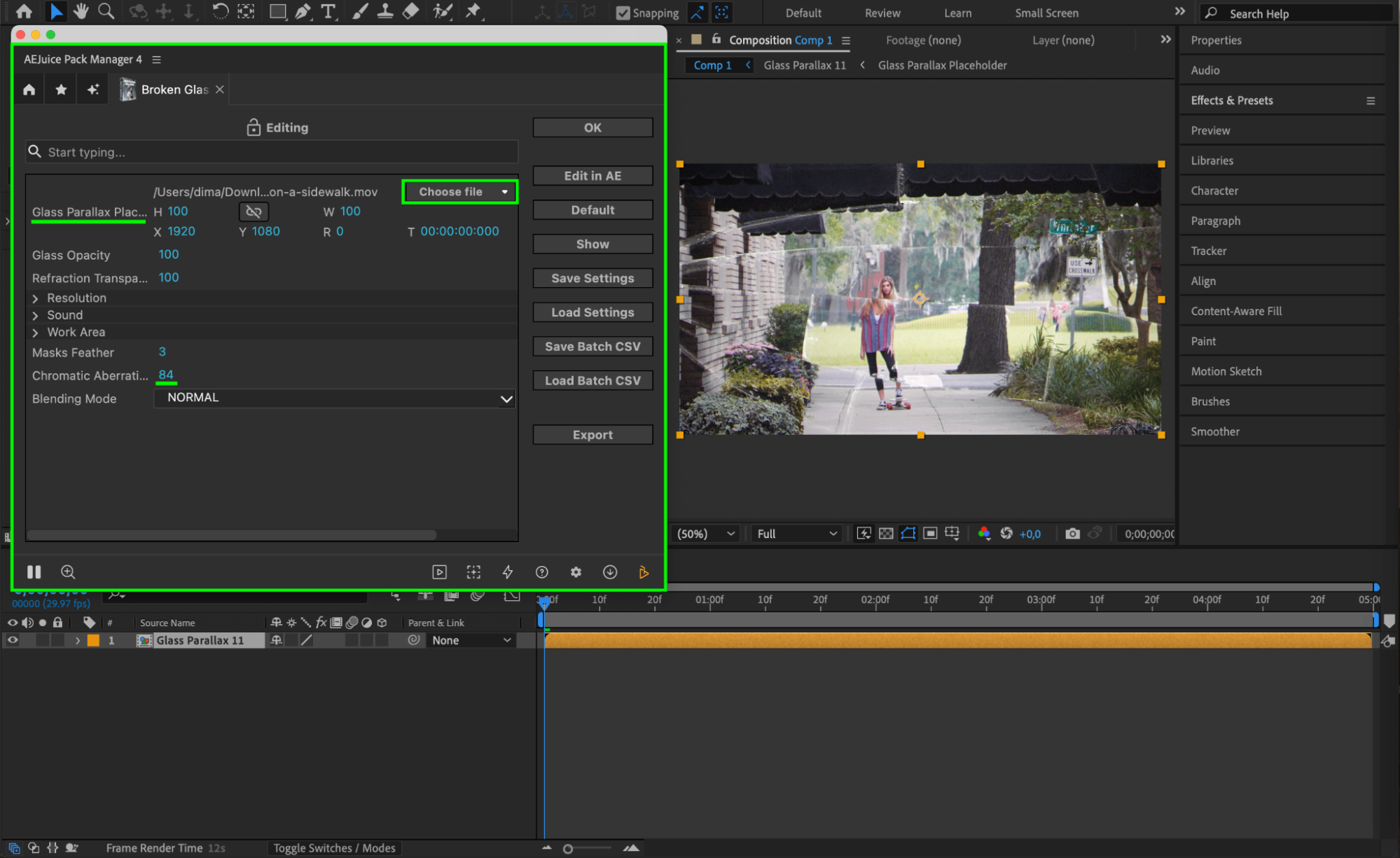The height and width of the screenshot is (858, 1400).
Task: Adjust the timeline zoom slider
Action: click(x=568, y=849)
